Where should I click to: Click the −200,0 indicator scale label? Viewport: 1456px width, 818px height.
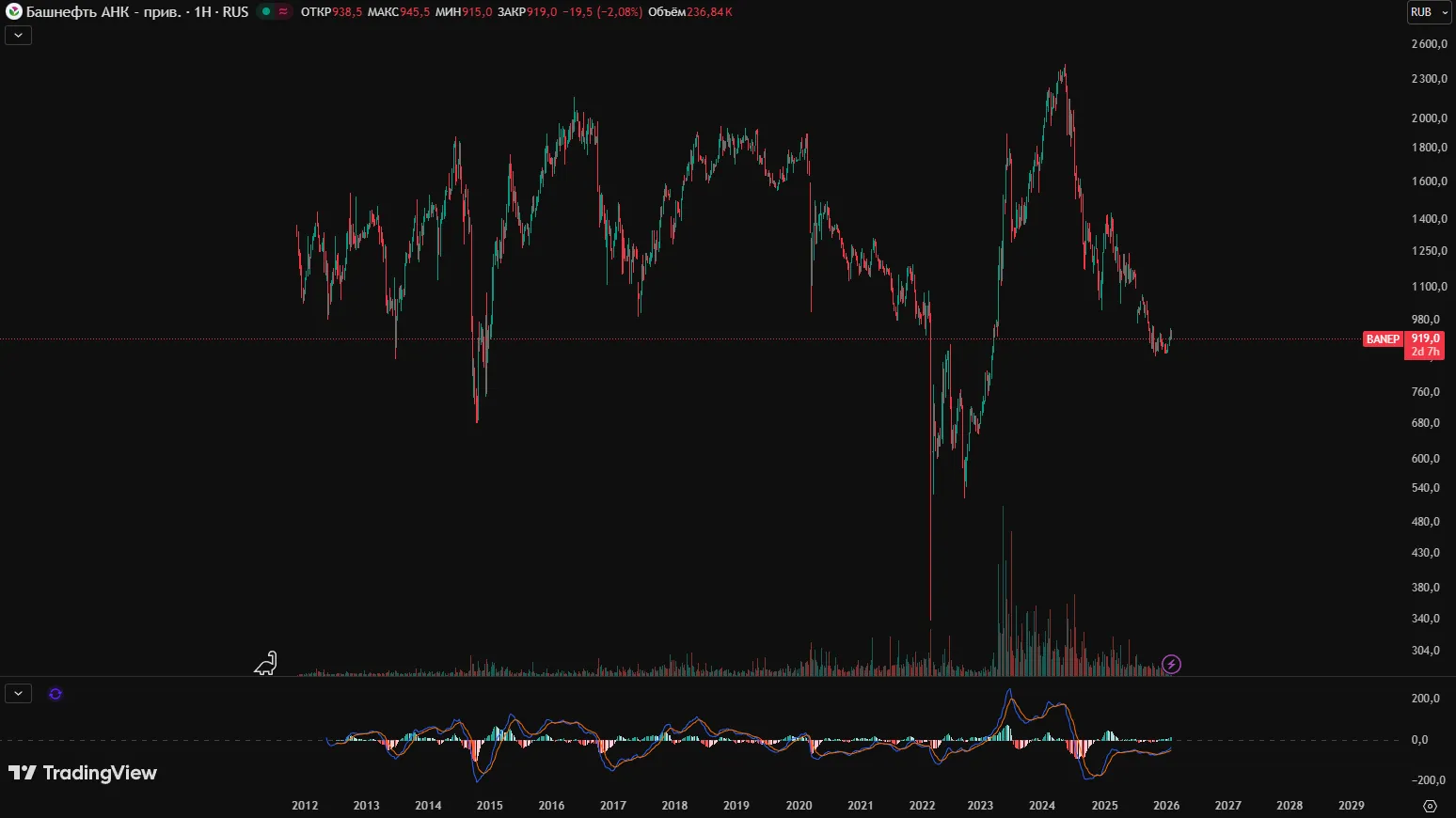click(1427, 780)
